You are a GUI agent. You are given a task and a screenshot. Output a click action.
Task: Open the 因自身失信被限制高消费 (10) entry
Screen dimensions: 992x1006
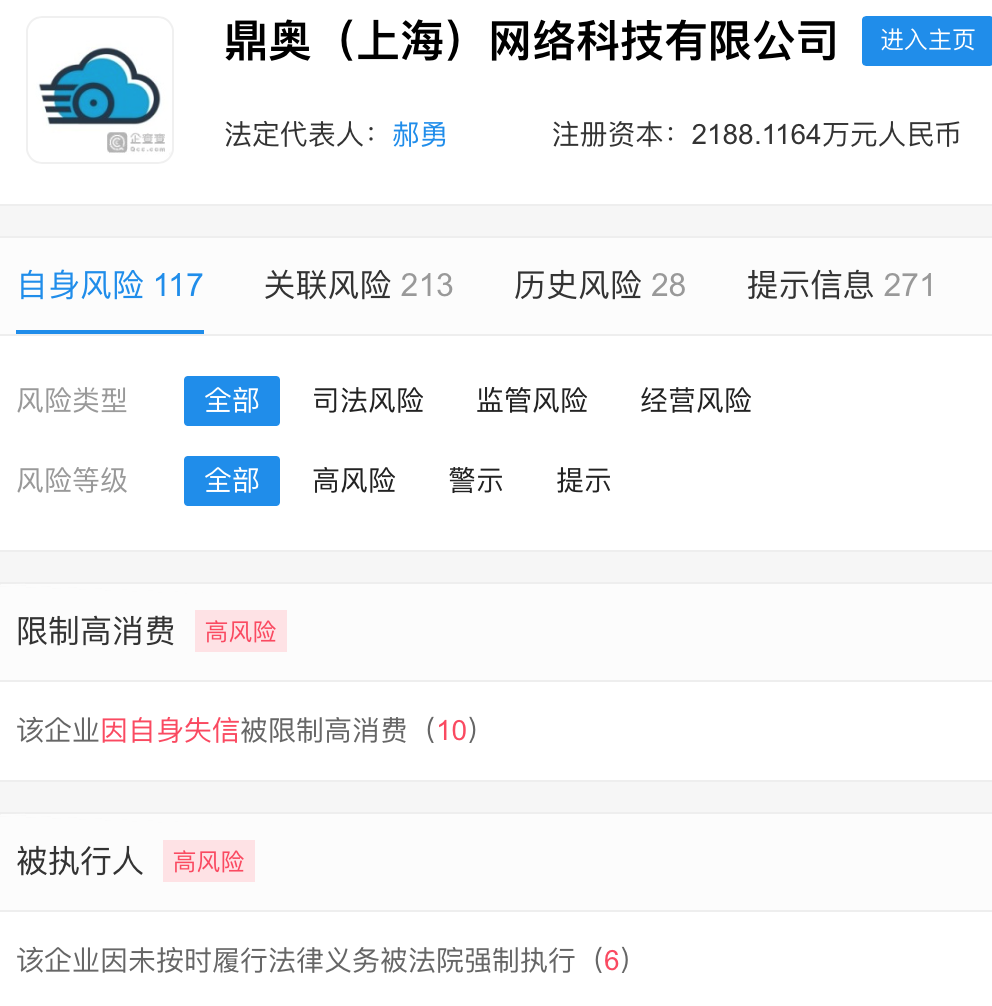pos(248,731)
